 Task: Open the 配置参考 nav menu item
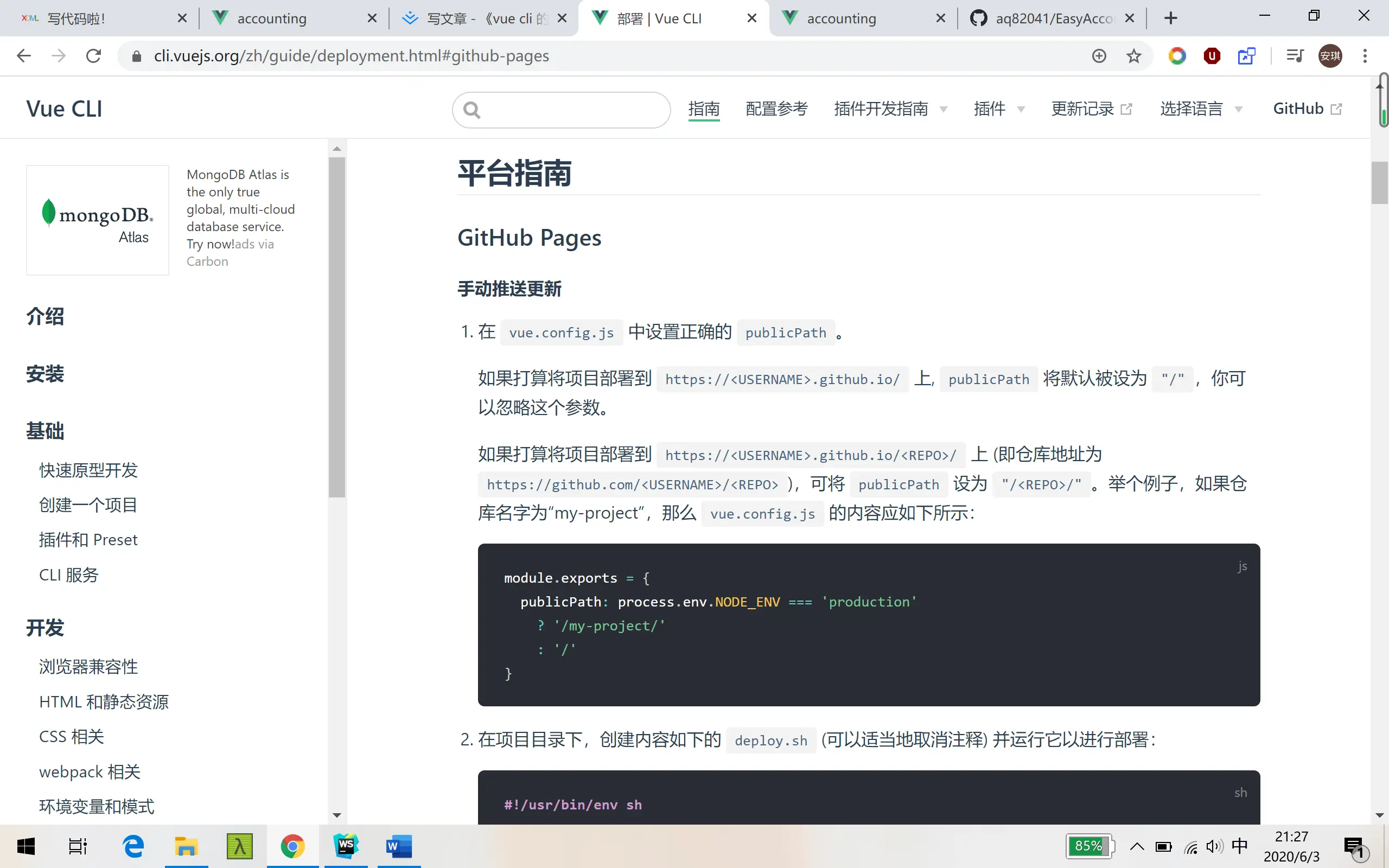tap(776, 109)
